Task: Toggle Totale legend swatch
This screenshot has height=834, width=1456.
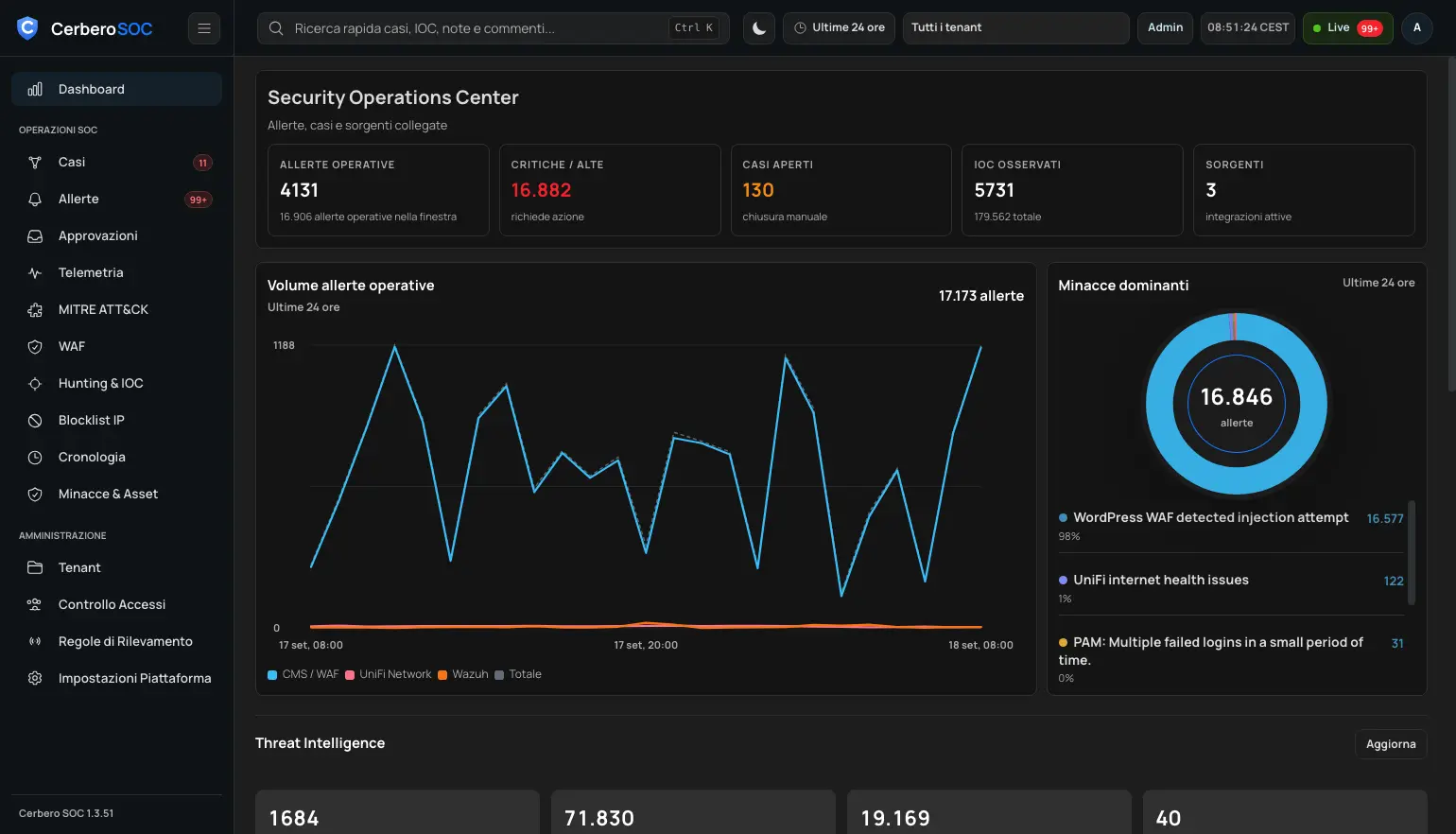Action: click(499, 675)
